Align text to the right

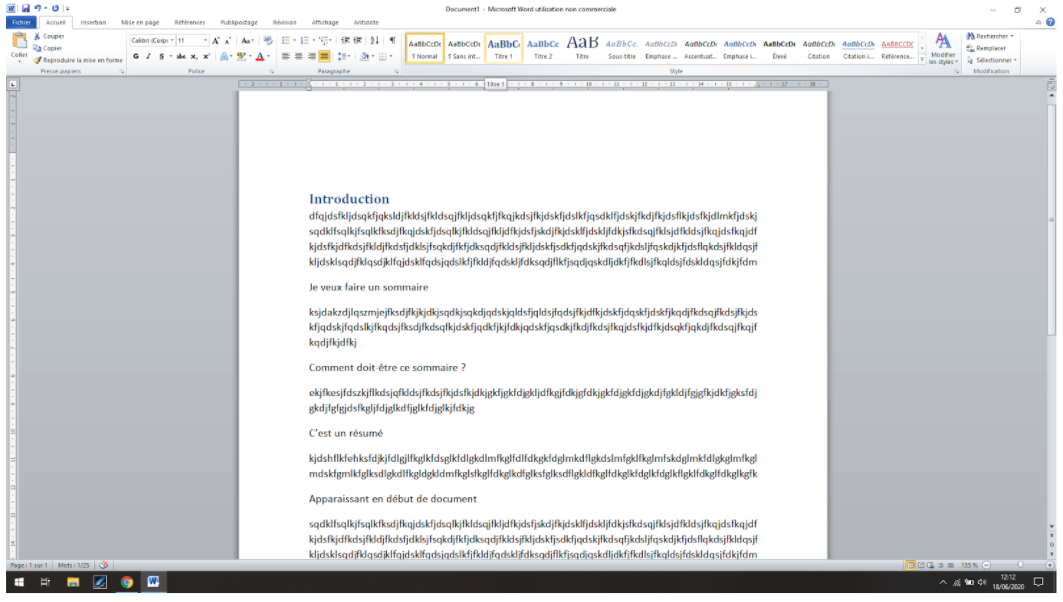[x=311, y=57]
